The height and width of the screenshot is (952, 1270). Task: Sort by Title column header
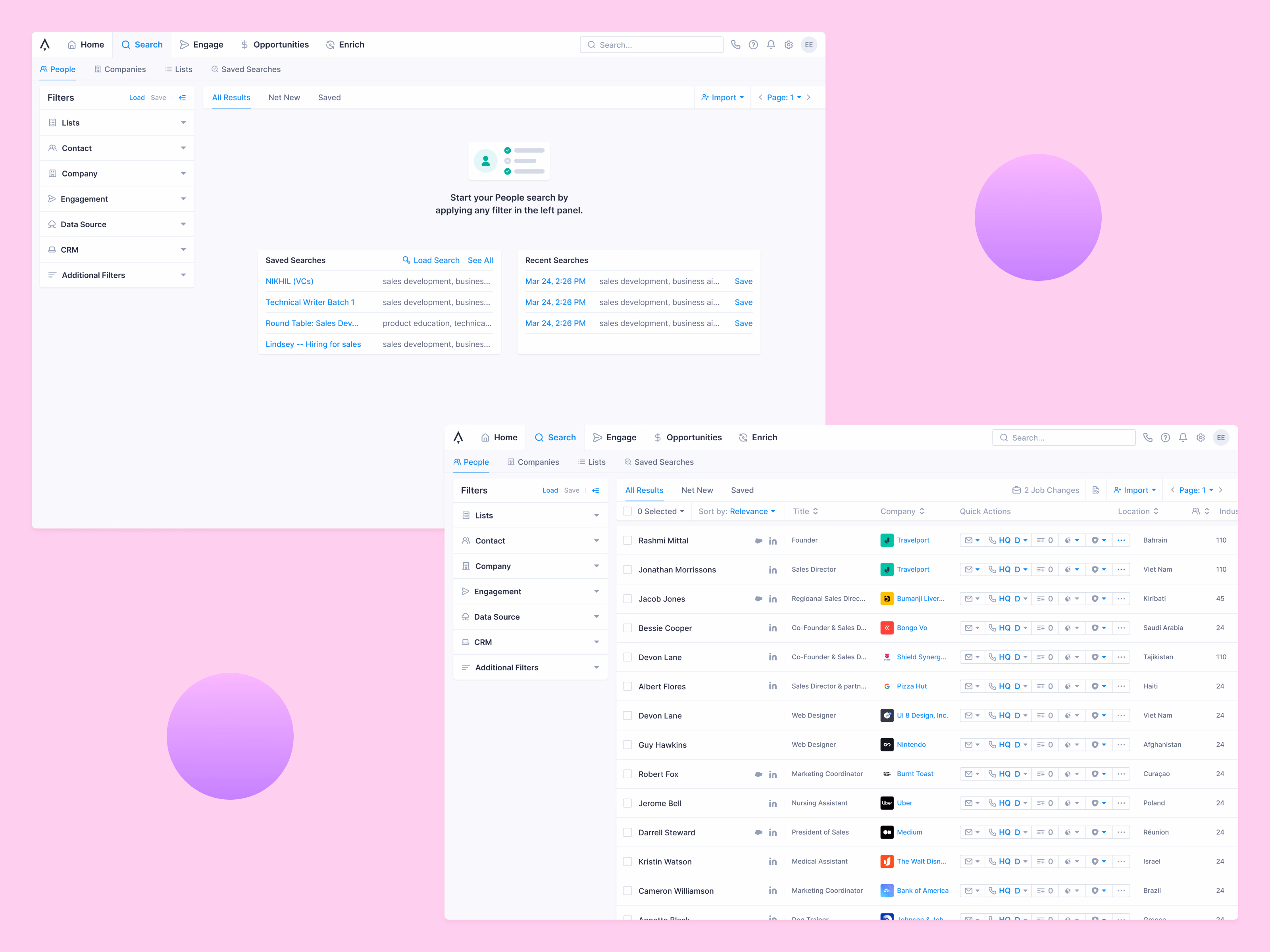click(x=806, y=511)
